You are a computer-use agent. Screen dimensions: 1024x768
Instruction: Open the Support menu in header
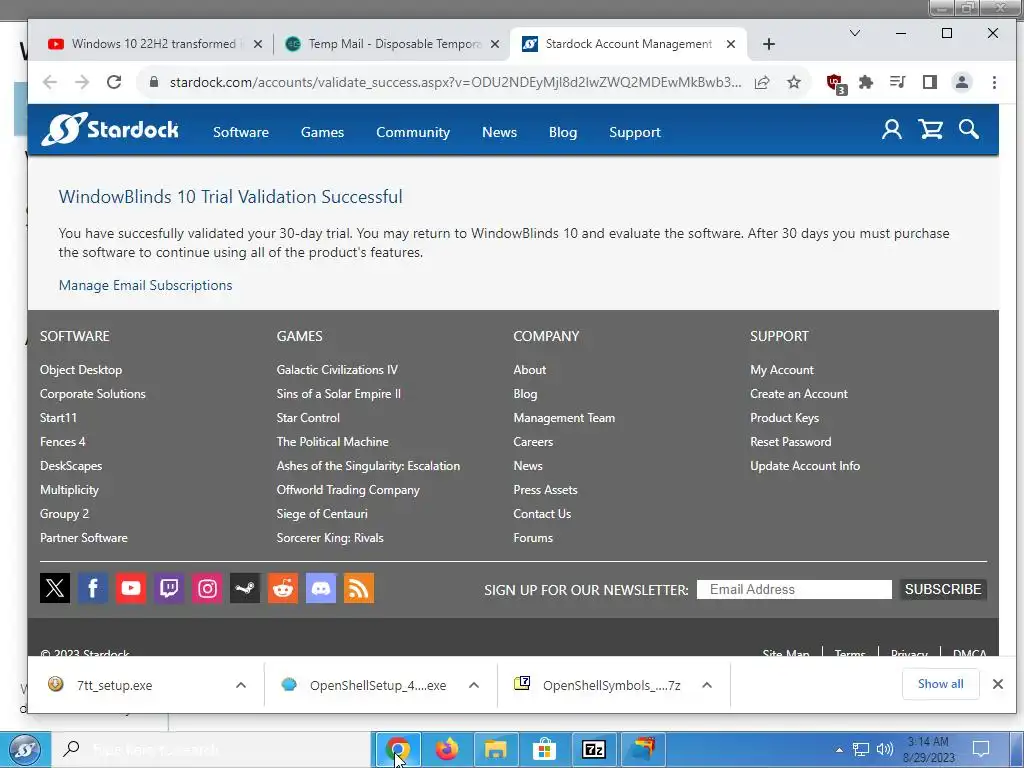(635, 132)
